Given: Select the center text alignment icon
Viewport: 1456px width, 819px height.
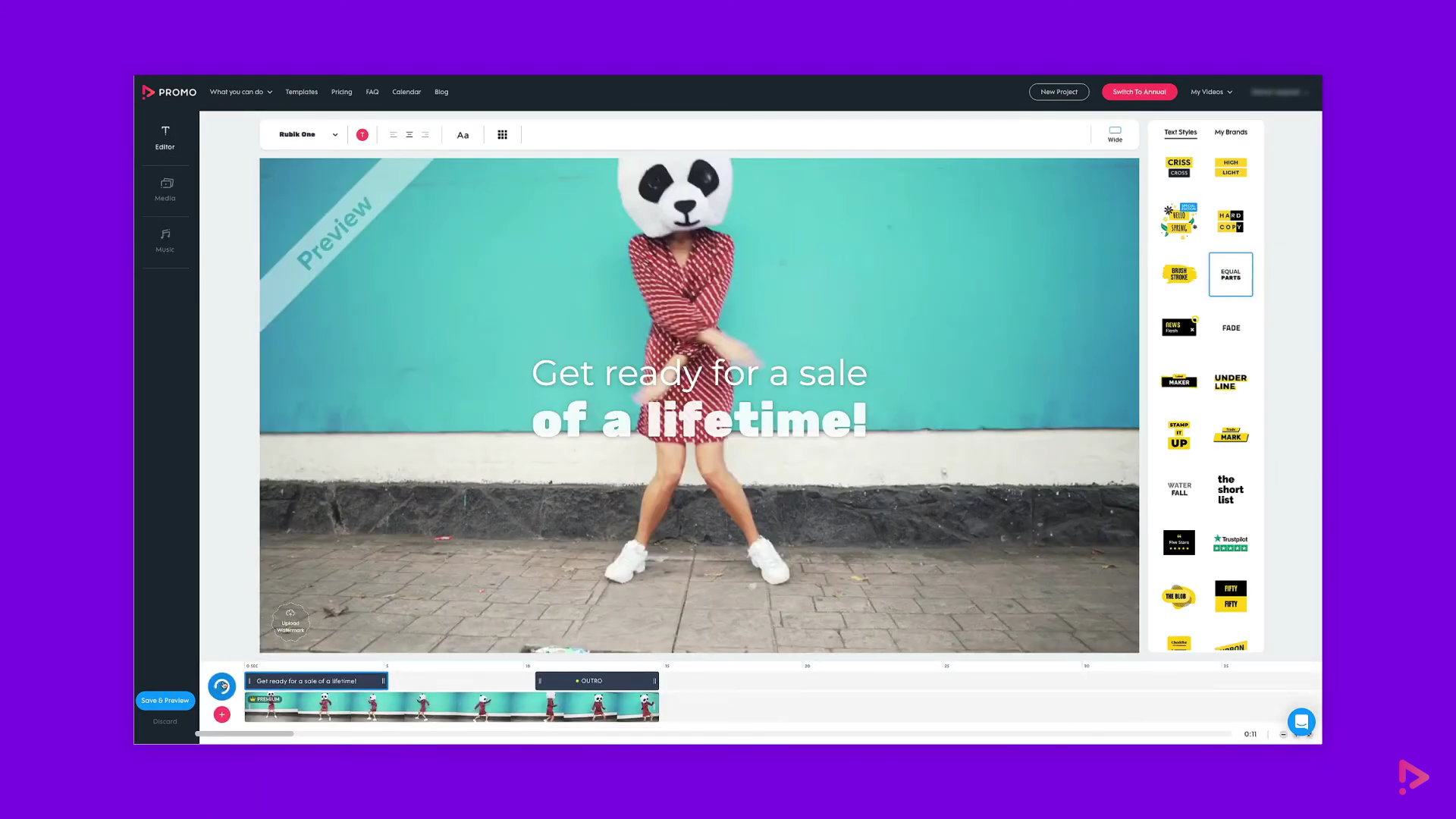Looking at the screenshot, I should point(409,134).
